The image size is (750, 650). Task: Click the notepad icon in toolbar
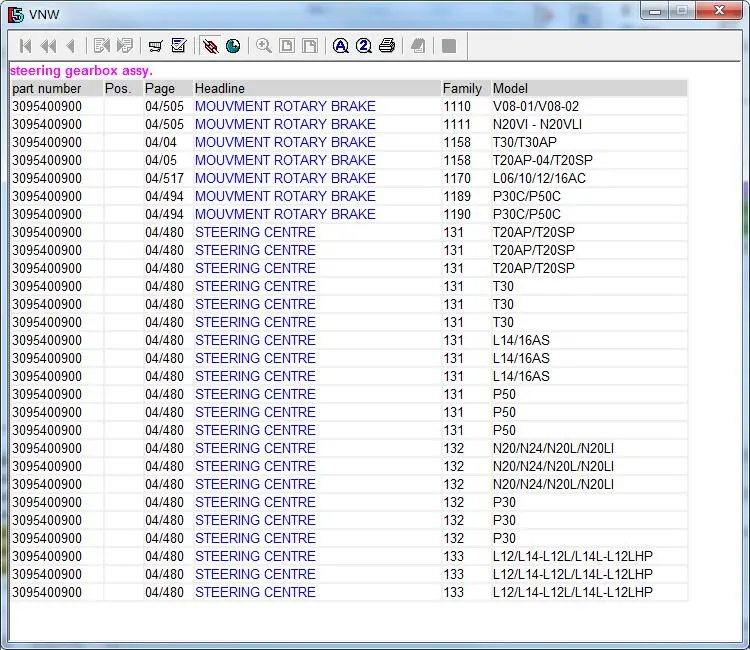(x=418, y=46)
